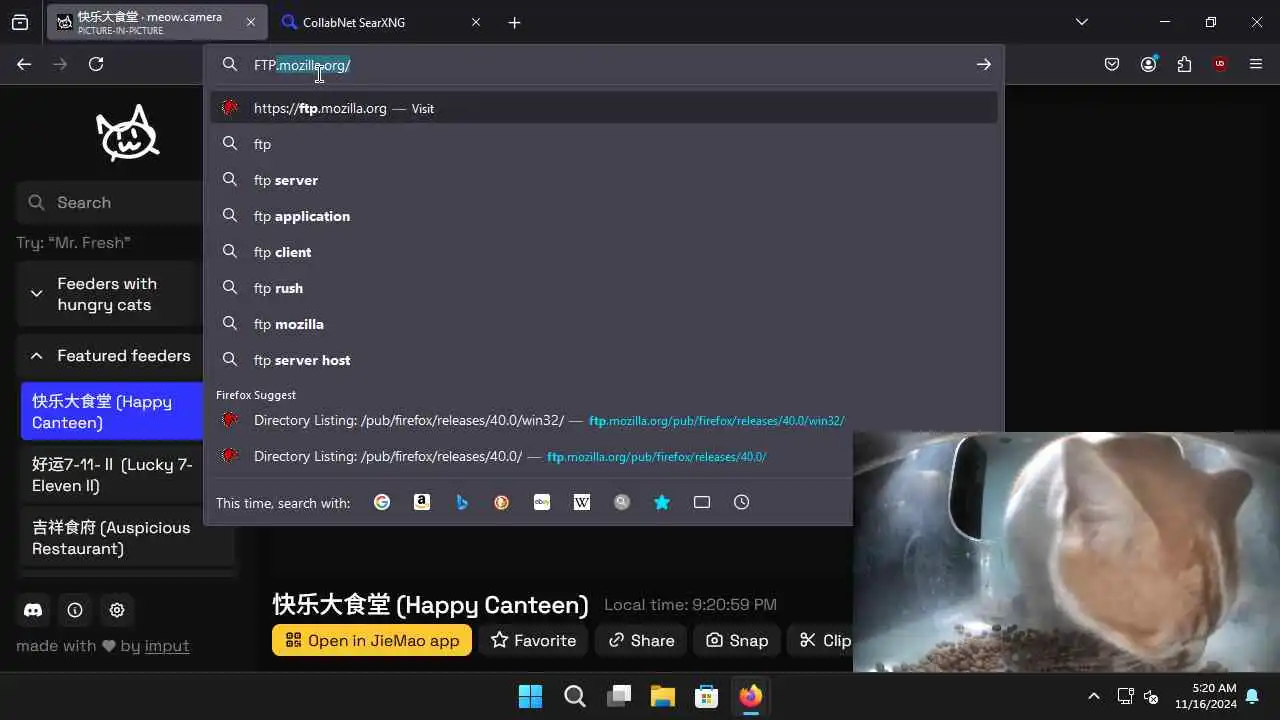
Task: Choose the 'ftp client' suggestion
Action: click(604, 252)
